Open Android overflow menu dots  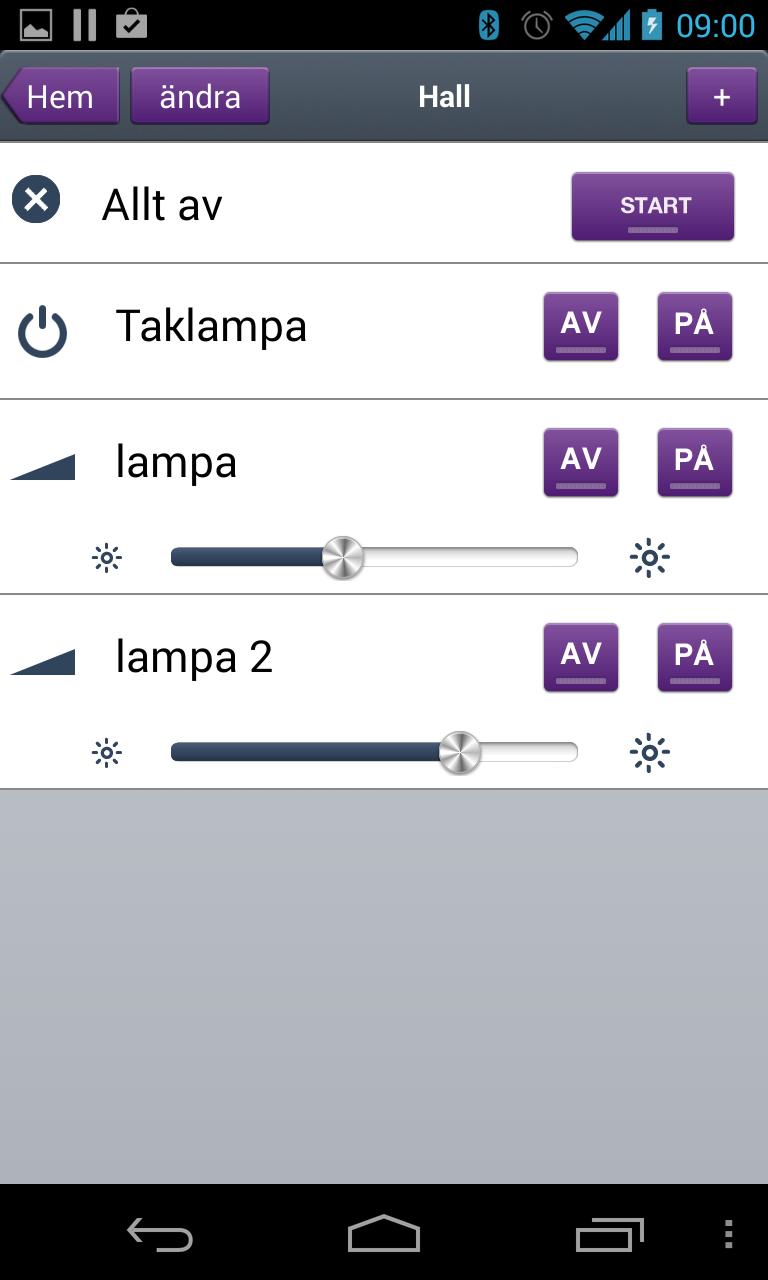coord(728,1235)
